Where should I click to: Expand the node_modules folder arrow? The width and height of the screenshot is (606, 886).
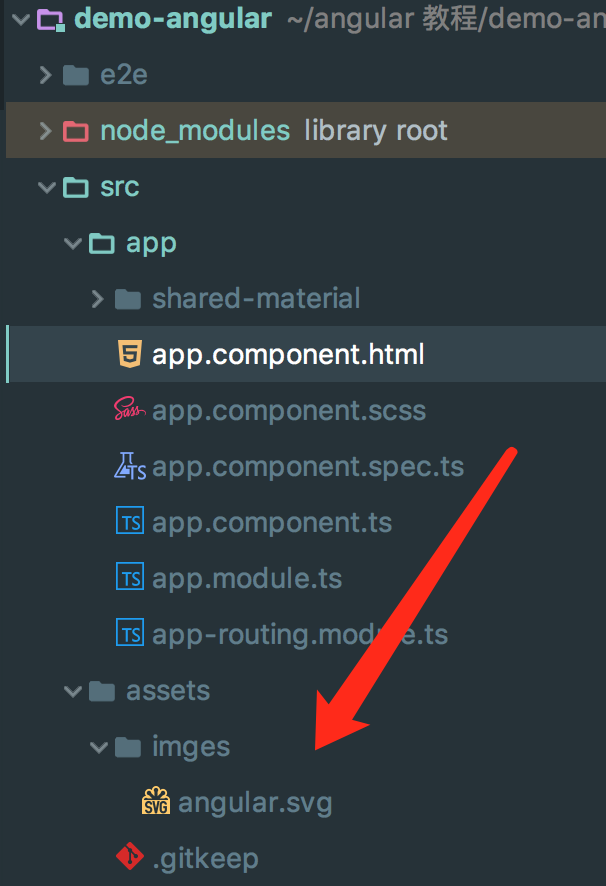point(44,131)
